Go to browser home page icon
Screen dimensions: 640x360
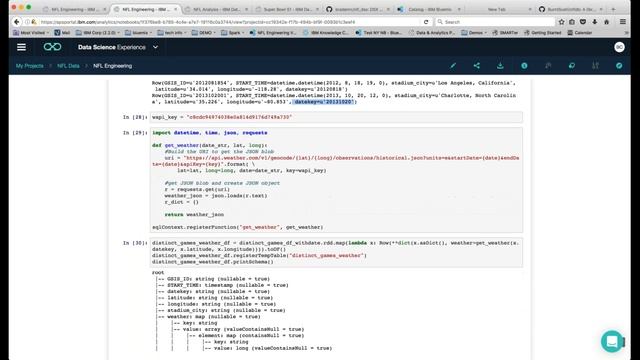(x=607, y=22)
